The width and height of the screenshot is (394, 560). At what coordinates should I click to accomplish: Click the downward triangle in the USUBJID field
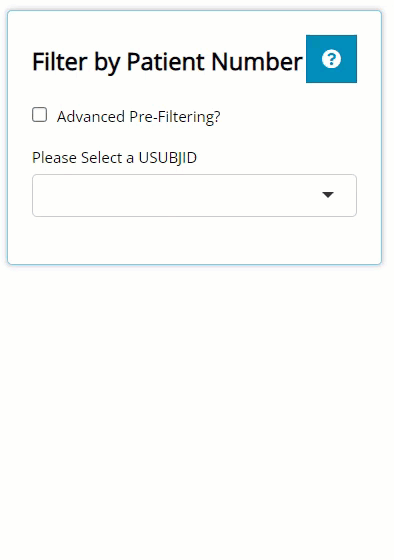click(x=328, y=195)
